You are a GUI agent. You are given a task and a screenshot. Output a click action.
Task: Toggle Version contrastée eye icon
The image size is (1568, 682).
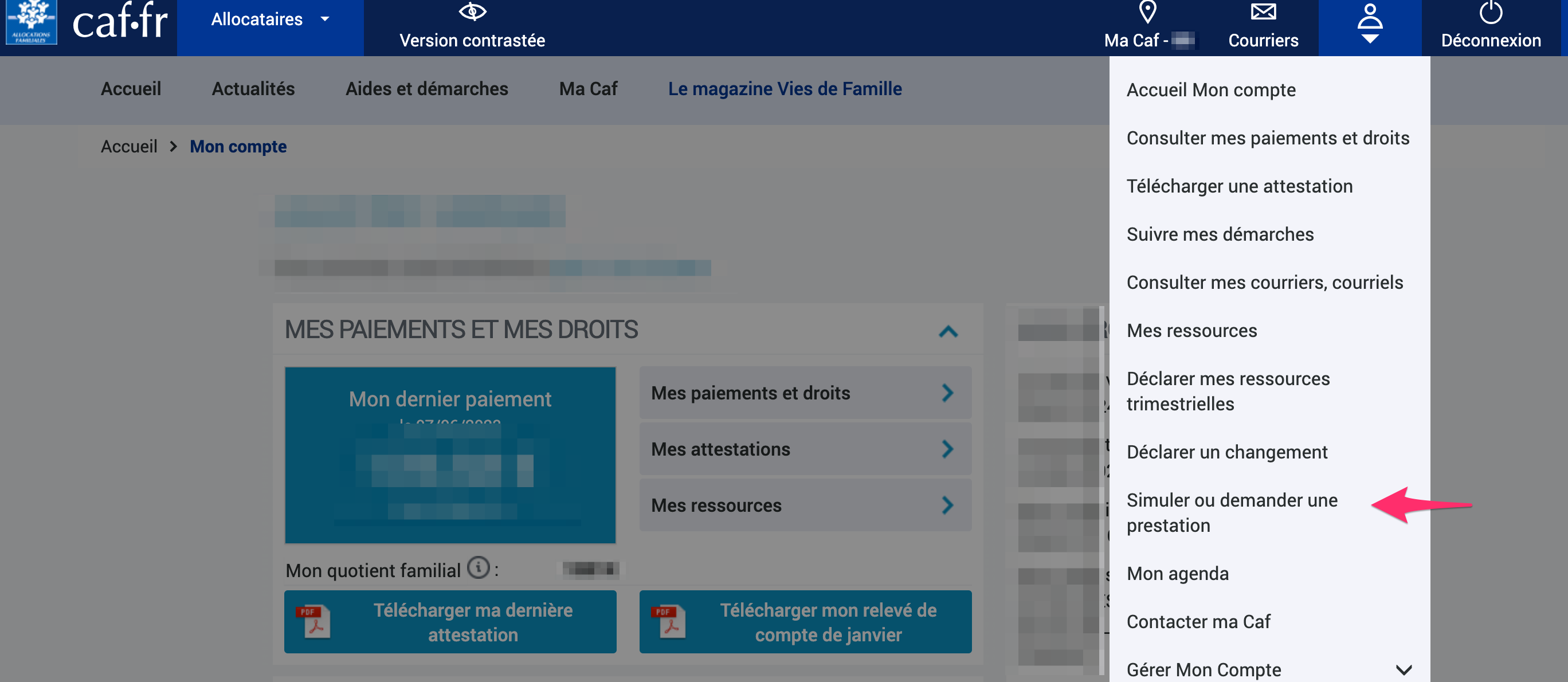[472, 11]
